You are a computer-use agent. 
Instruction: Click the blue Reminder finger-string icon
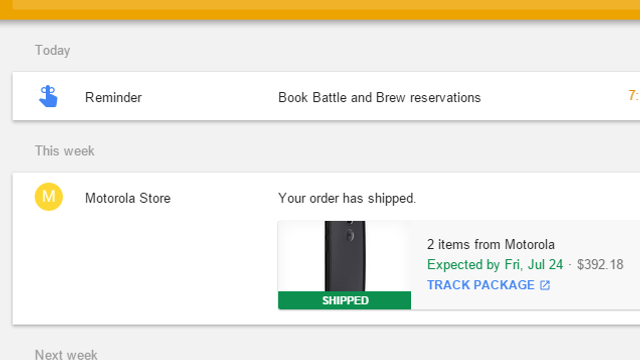coord(48,96)
